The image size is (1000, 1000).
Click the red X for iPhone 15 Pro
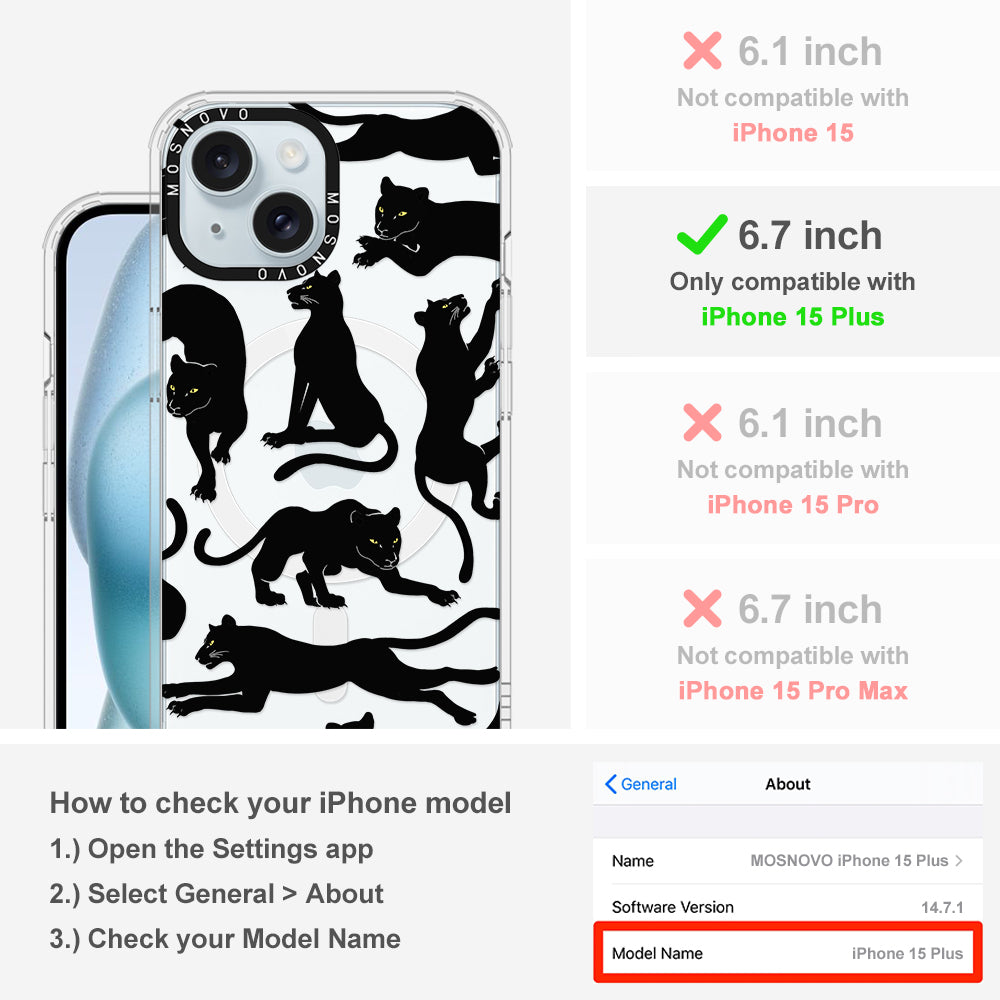coord(702,422)
